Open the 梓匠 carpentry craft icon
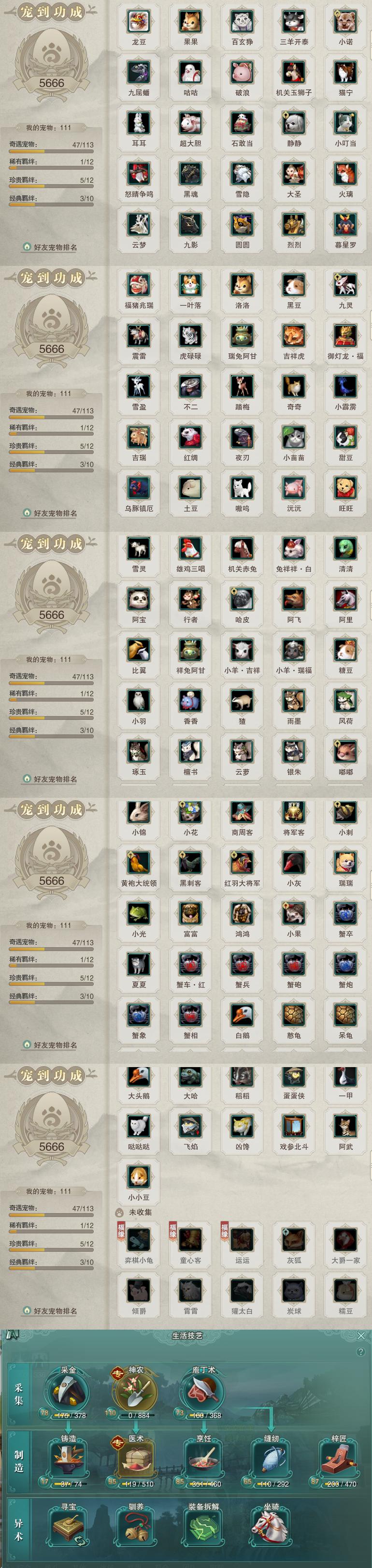The width and height of the screenshot is (372, 1568). coord(339,1461)
